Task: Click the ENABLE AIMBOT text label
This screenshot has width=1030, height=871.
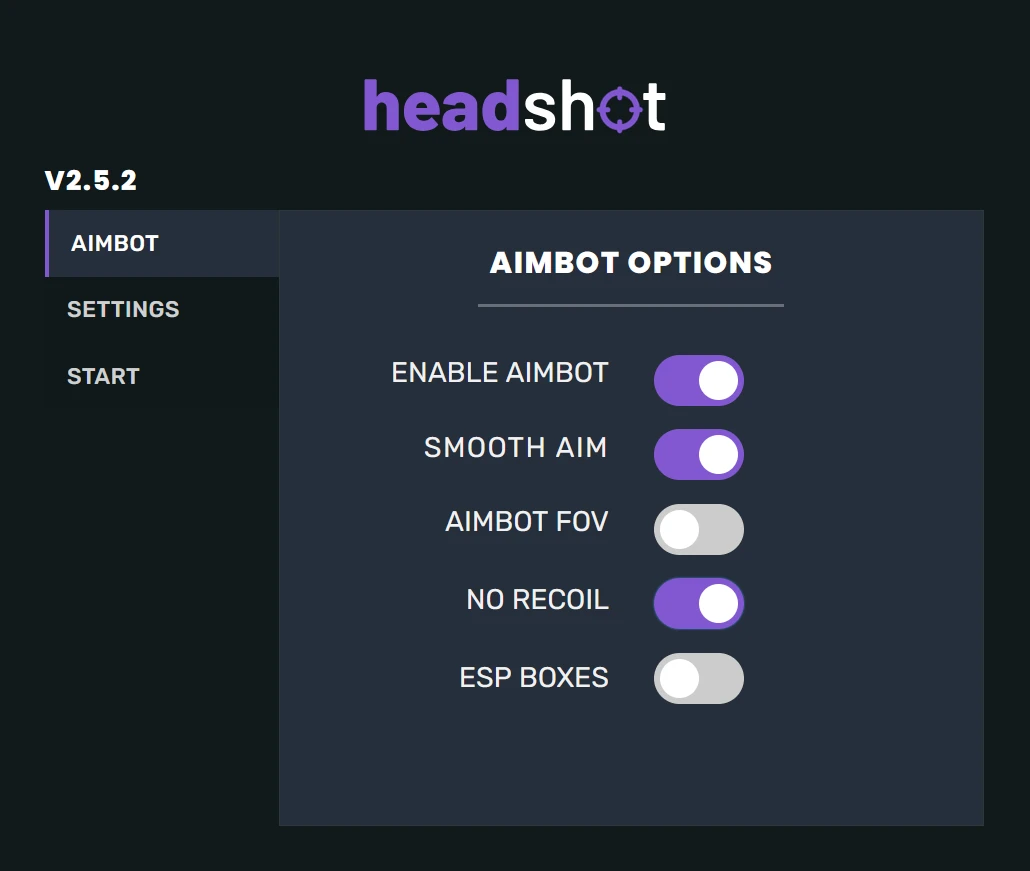Action: pos(500,372)
